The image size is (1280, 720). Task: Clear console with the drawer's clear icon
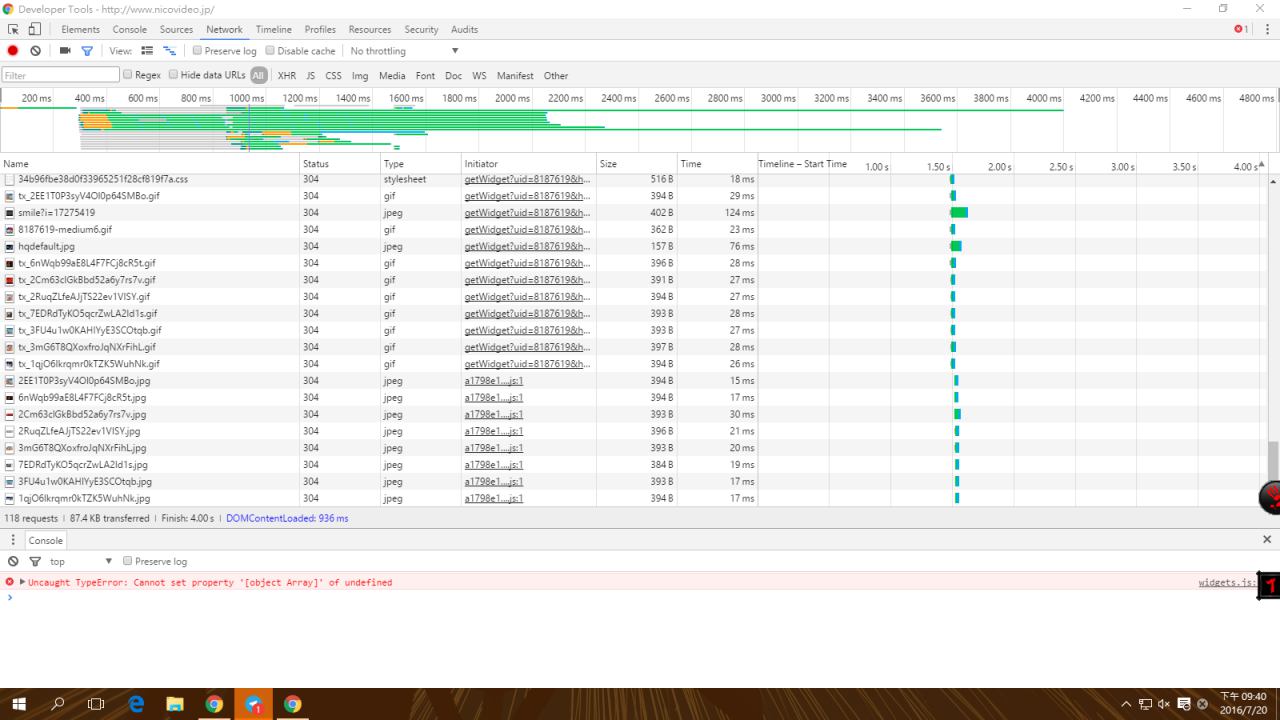tap(13, 562)
